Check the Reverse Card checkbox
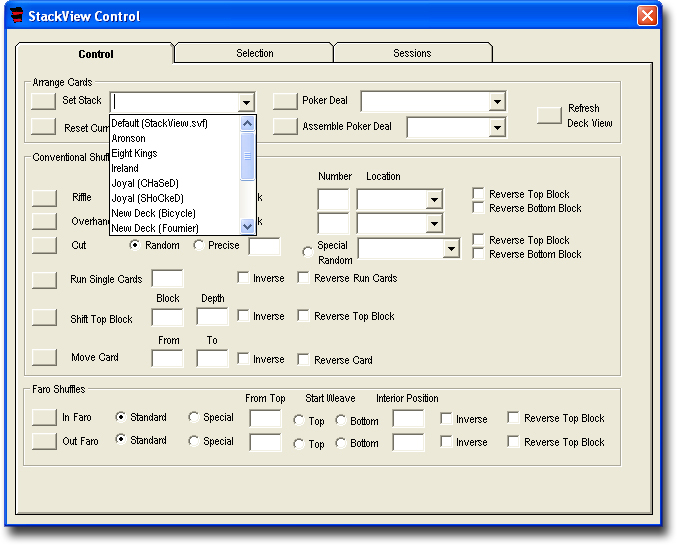677x545 pixels. click(x=304, y=359)
